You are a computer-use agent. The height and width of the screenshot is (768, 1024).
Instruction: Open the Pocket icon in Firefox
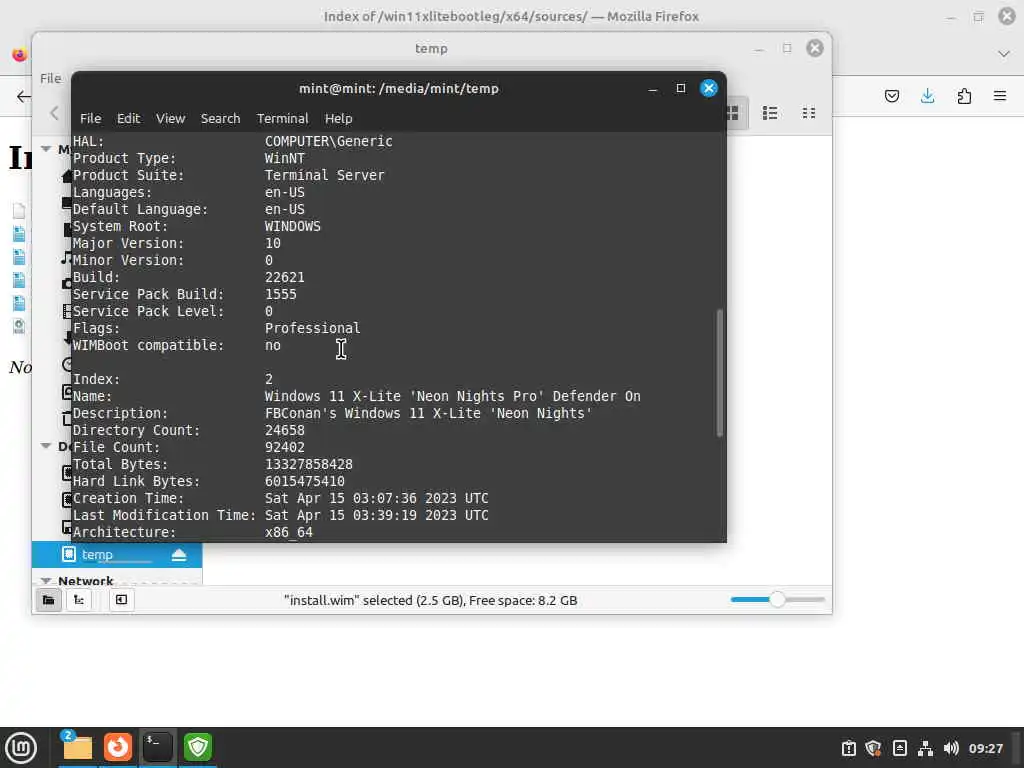pyautogui.click(x=891, y=97)
